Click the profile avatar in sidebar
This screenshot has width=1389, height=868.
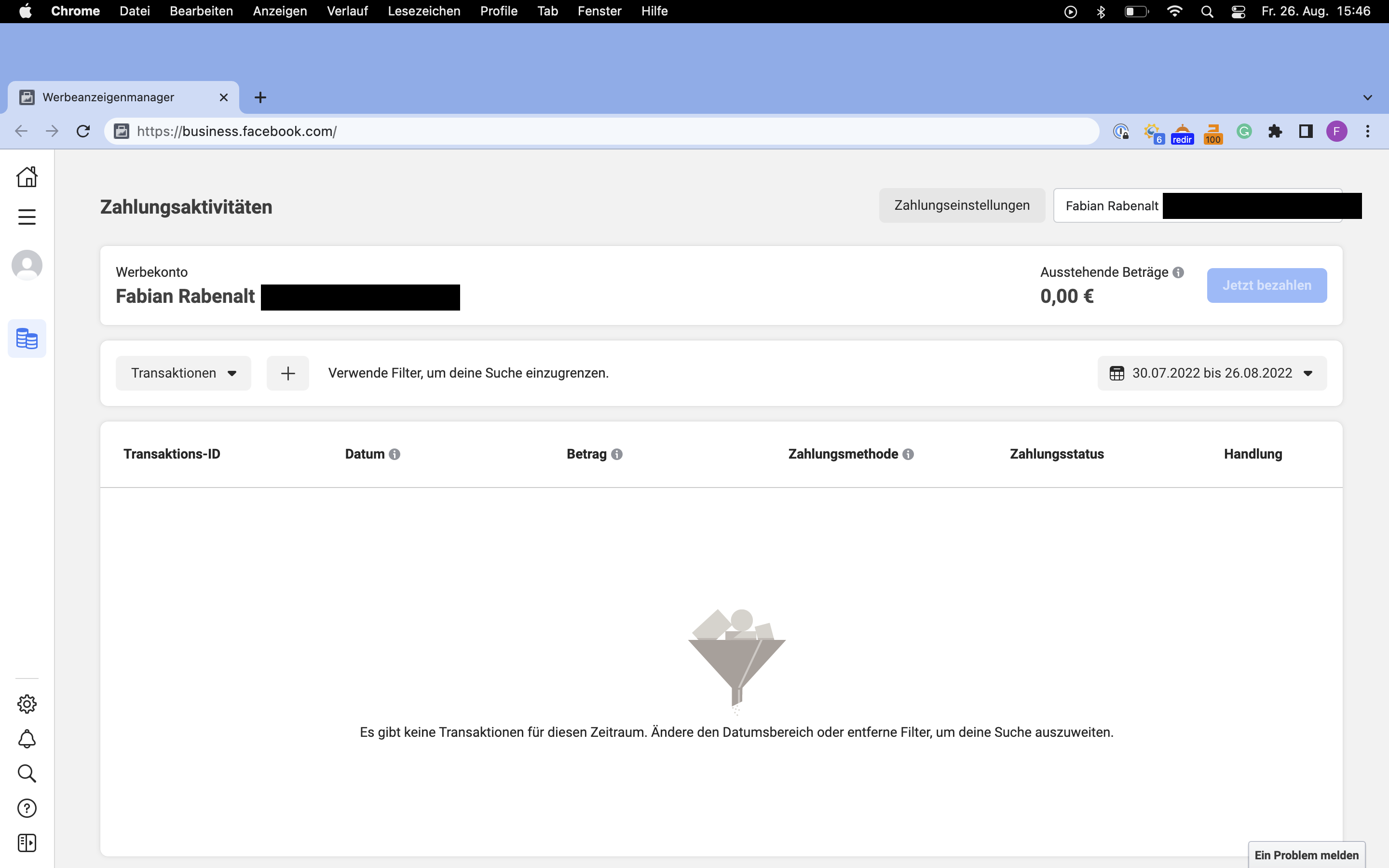pyautogui.click(x=27, y=265)
